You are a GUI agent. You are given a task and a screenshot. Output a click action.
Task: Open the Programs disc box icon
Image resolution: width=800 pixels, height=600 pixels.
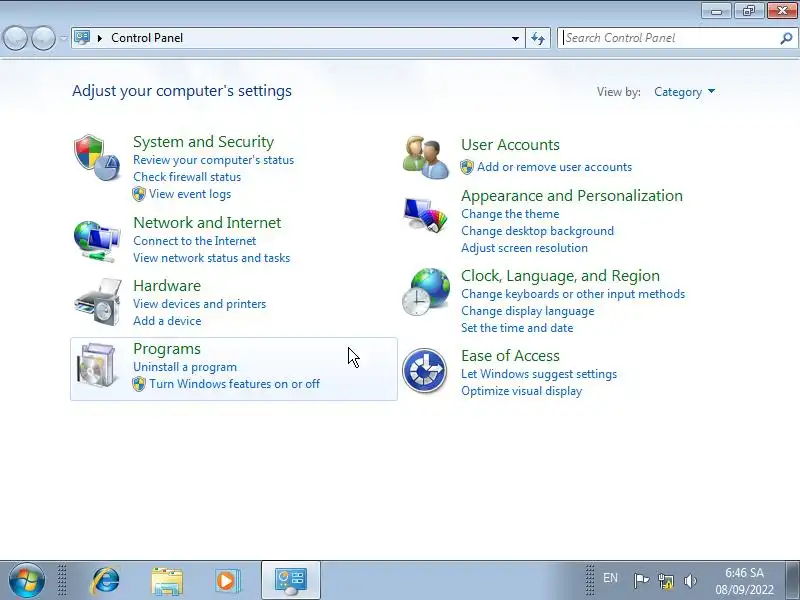tap(97, 365)
